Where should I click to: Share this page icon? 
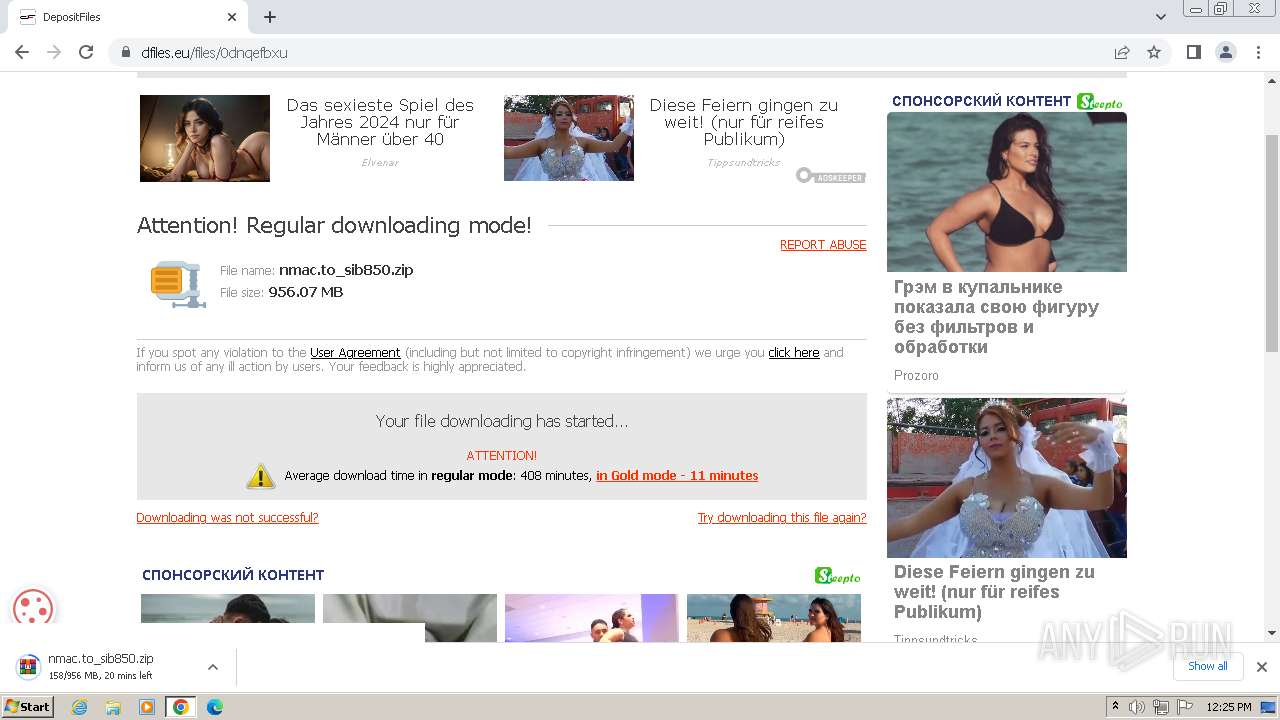(1122, 53)
